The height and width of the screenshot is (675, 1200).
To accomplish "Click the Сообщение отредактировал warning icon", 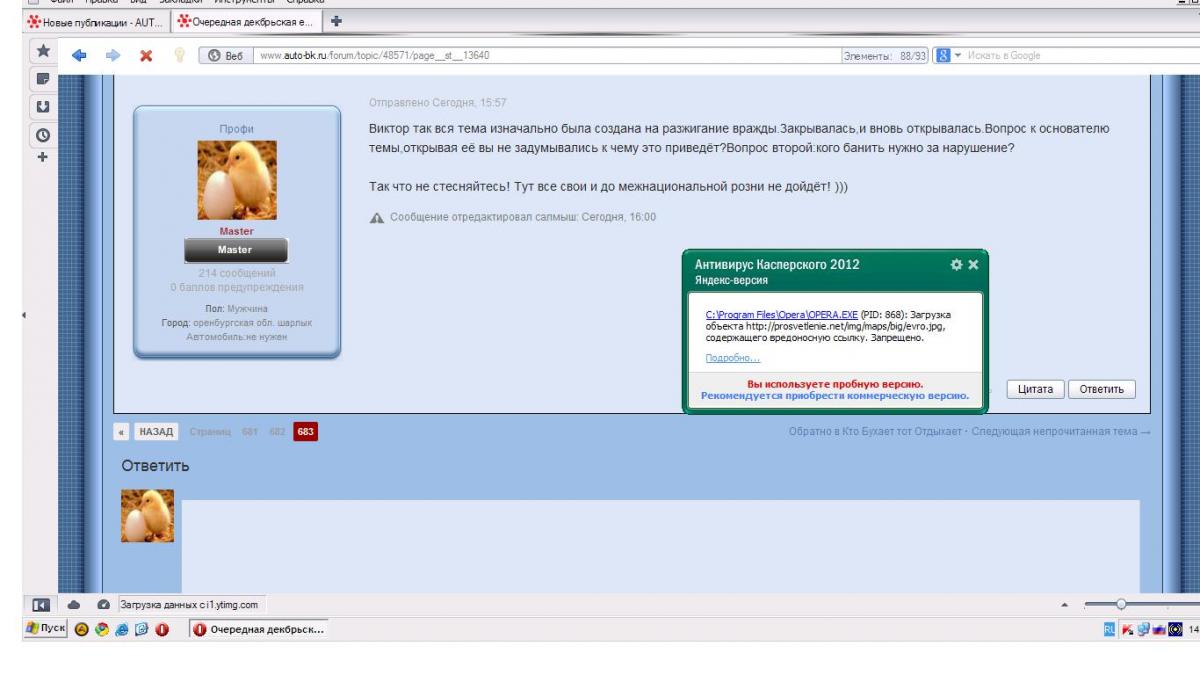I will click(376, 217).
